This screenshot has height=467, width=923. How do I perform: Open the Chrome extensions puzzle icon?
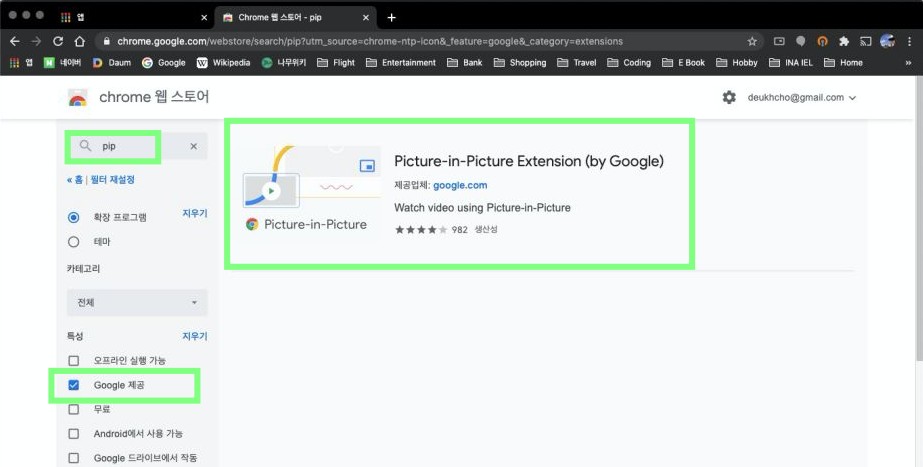click(843, 41)
